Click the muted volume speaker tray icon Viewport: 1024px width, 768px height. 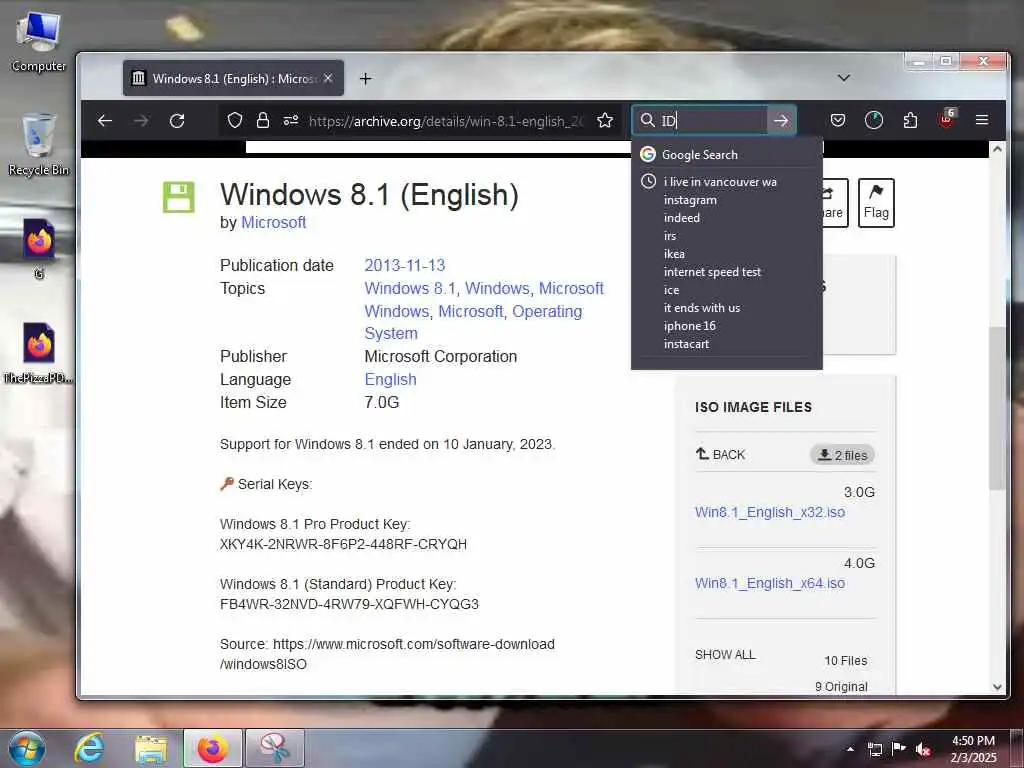(x=923, y=749)
